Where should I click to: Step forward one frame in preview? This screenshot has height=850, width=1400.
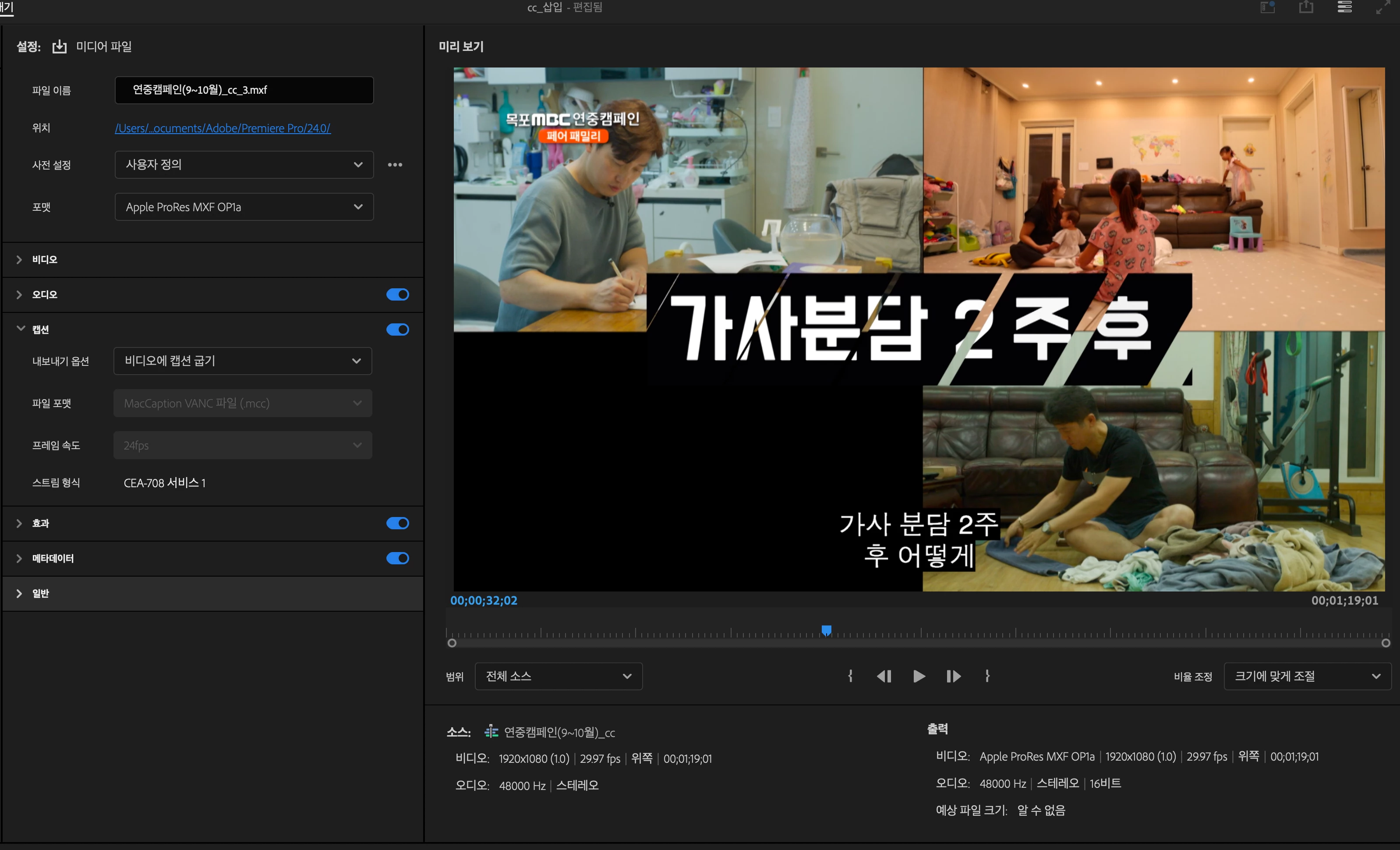coord(953,676)
